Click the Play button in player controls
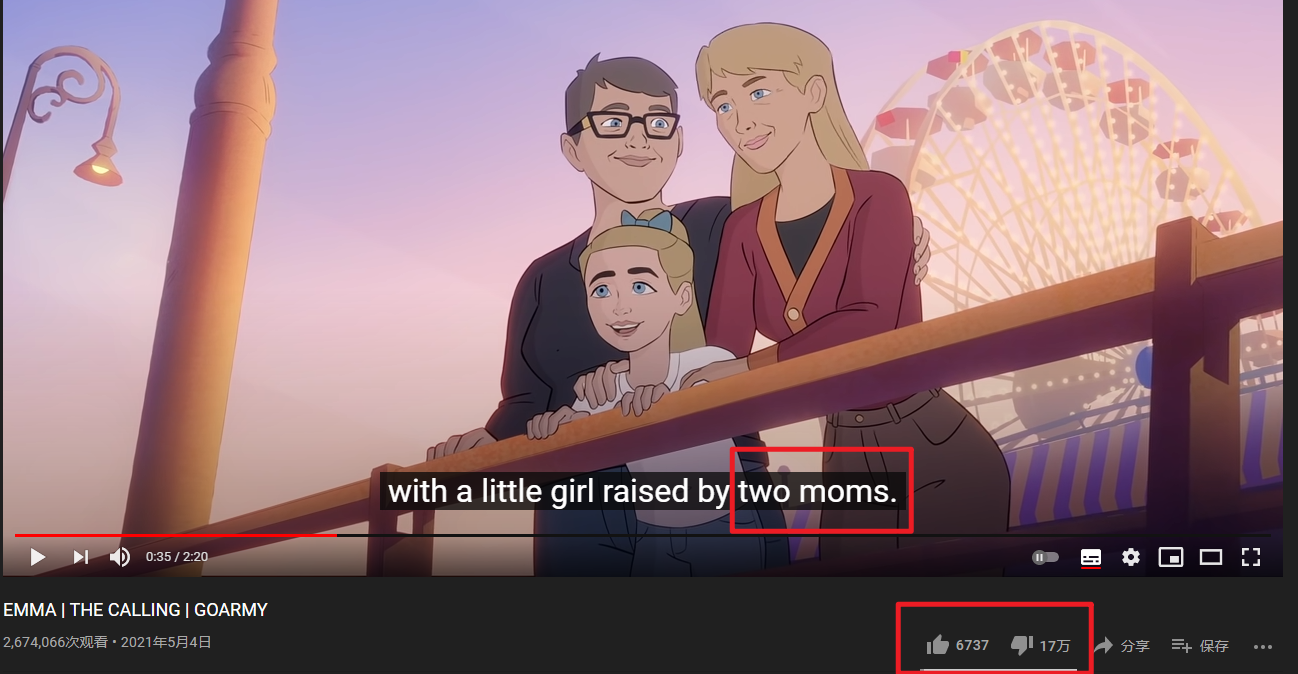Image resolution: width=1298 pixels, height=674 pixels. pyautogui.click(x=38, y=557)
